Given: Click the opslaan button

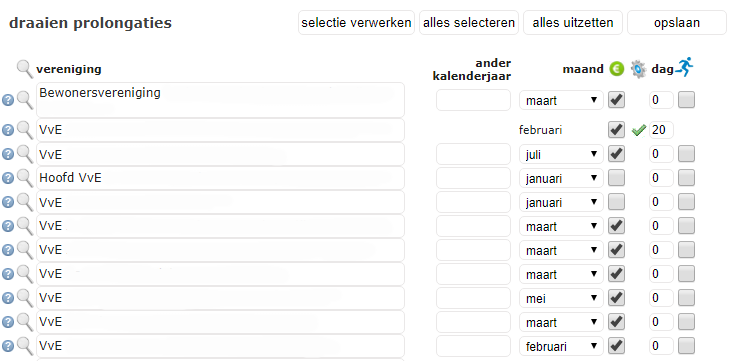Looking at the screenshot, I should pyautogui.click(x=676, y=23).
